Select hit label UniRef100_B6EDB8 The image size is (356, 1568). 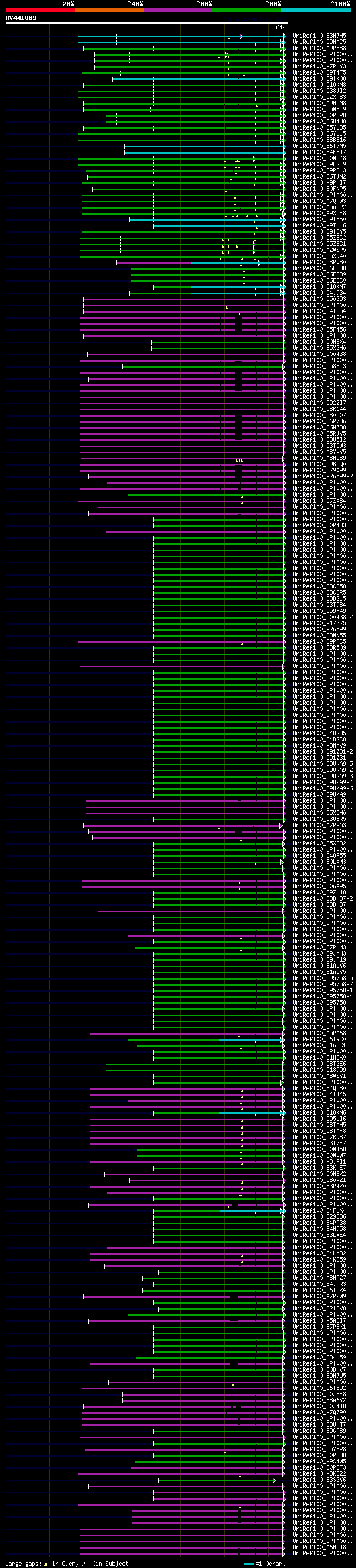point(319,269)
